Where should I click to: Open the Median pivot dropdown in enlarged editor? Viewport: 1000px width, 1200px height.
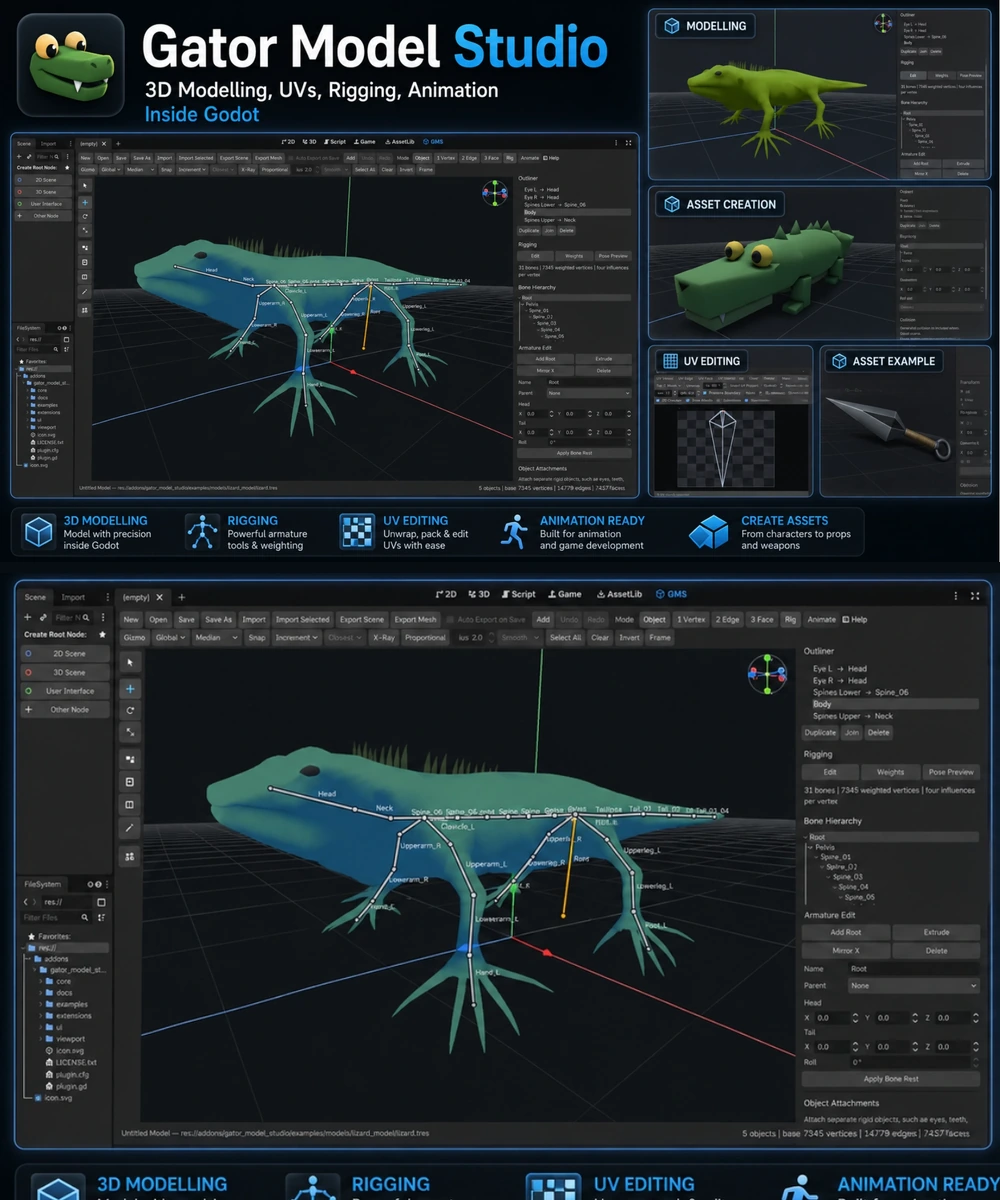(215, 637)
